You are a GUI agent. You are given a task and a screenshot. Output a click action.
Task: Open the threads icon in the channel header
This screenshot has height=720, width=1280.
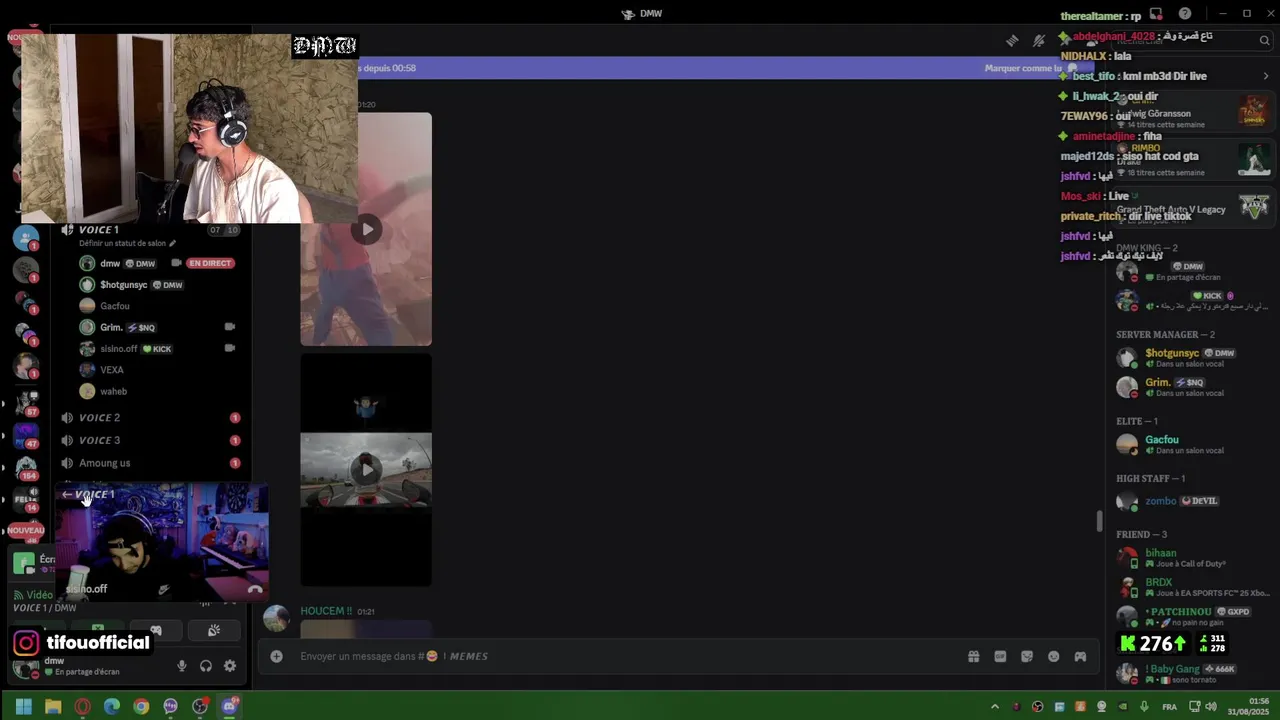[1012, 41]
